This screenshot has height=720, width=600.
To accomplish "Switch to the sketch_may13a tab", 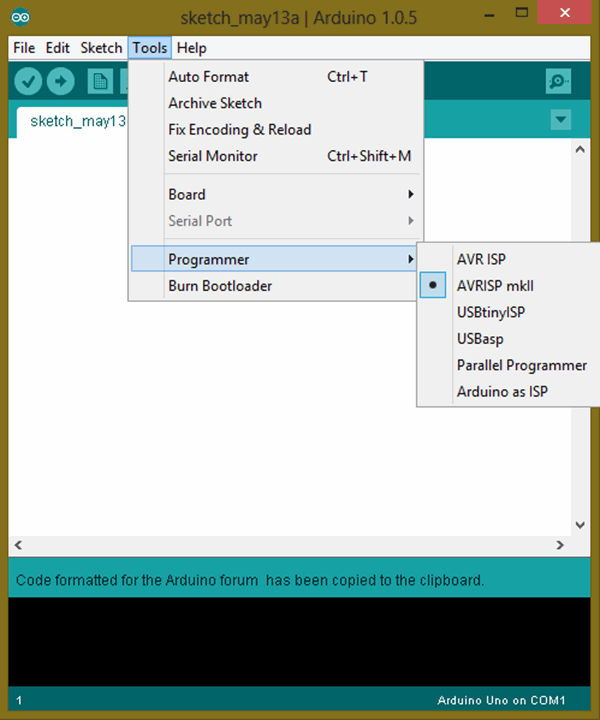I will tap(73, 122).
